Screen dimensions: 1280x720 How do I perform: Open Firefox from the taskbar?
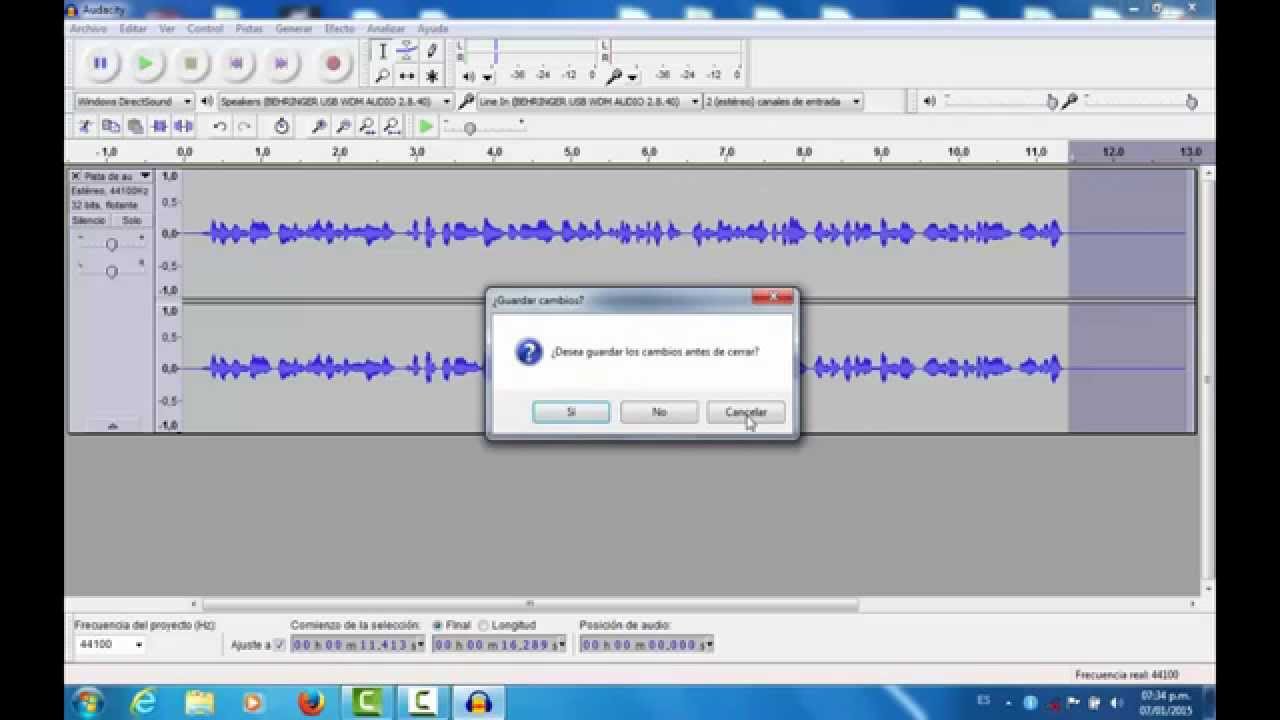click(x=309, y=702)
